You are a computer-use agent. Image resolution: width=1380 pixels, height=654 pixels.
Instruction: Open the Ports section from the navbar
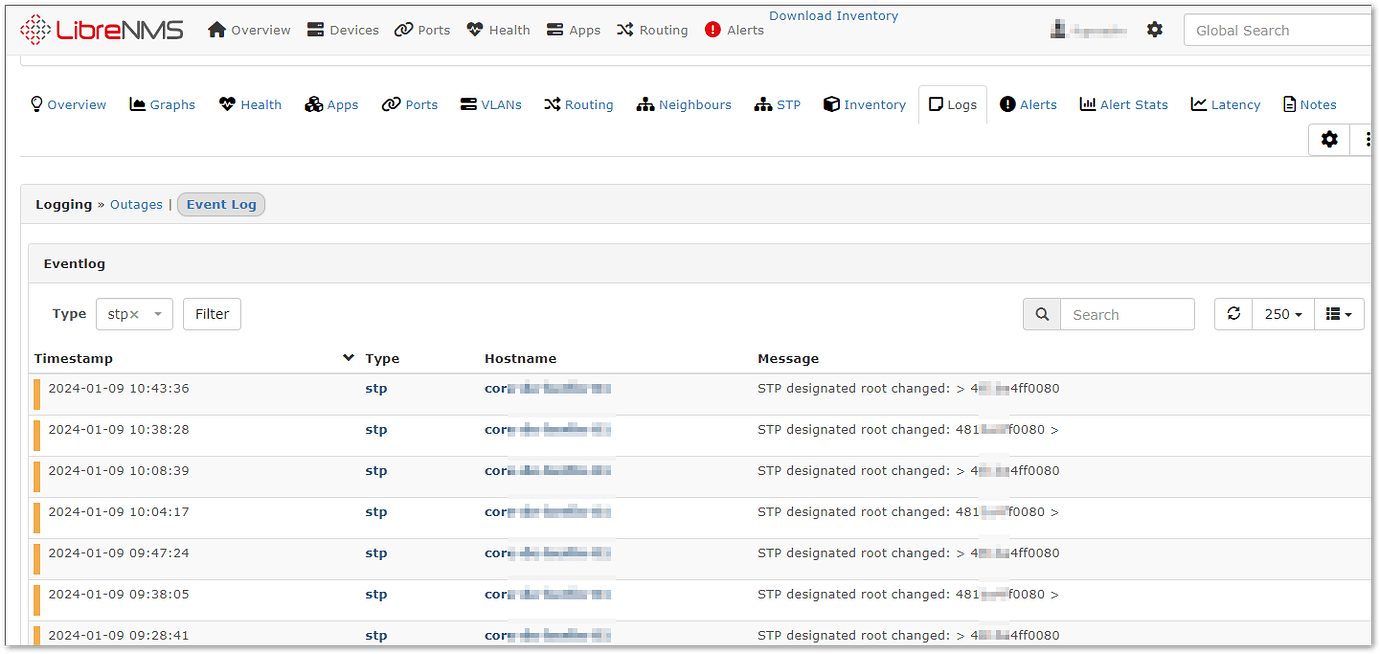421,30
